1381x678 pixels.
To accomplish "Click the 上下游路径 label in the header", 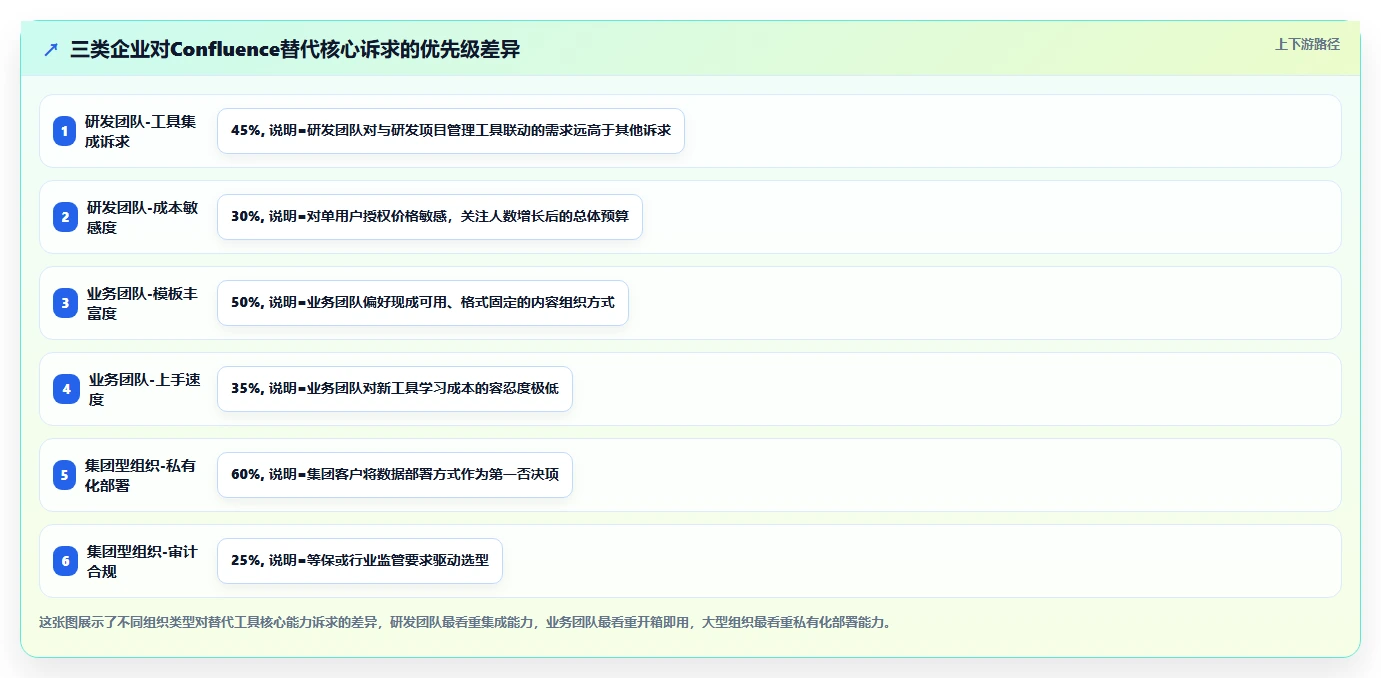I will tap(1307, 44).
